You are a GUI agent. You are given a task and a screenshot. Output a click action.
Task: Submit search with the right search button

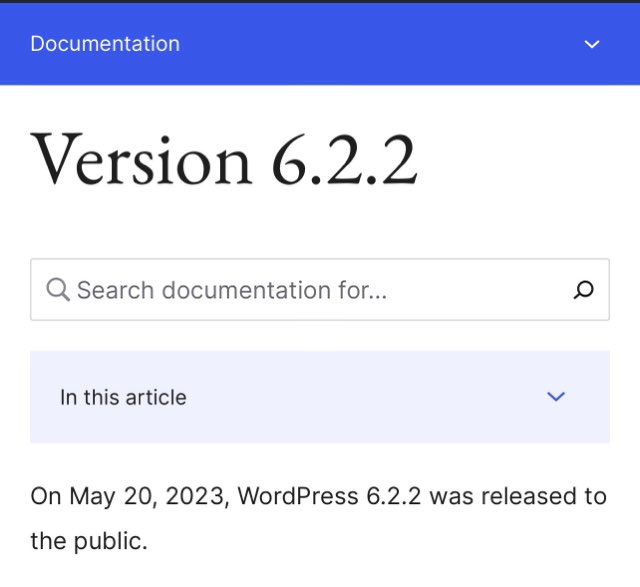coord(583,290)
